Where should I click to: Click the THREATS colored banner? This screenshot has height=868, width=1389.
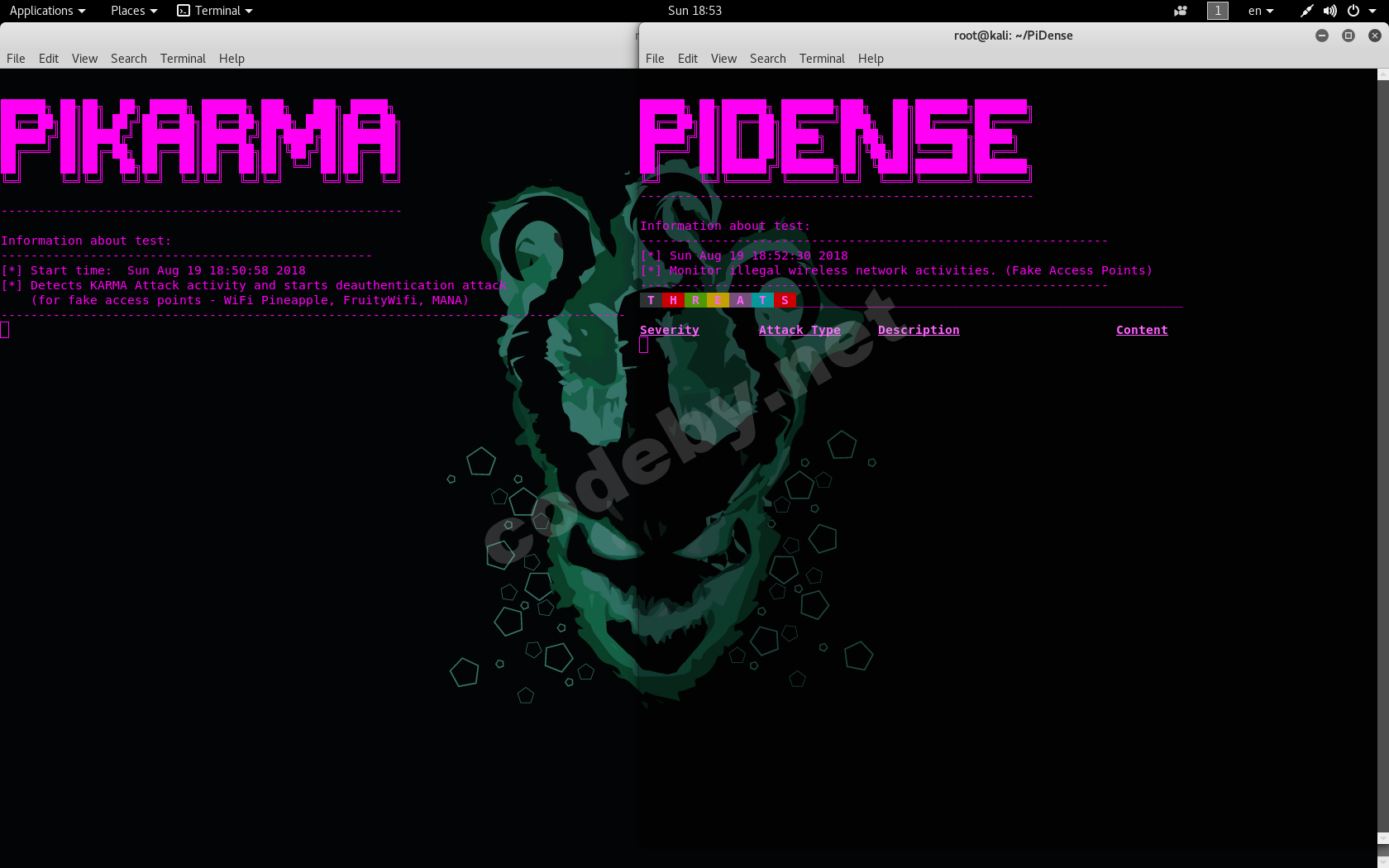(718, 300)
